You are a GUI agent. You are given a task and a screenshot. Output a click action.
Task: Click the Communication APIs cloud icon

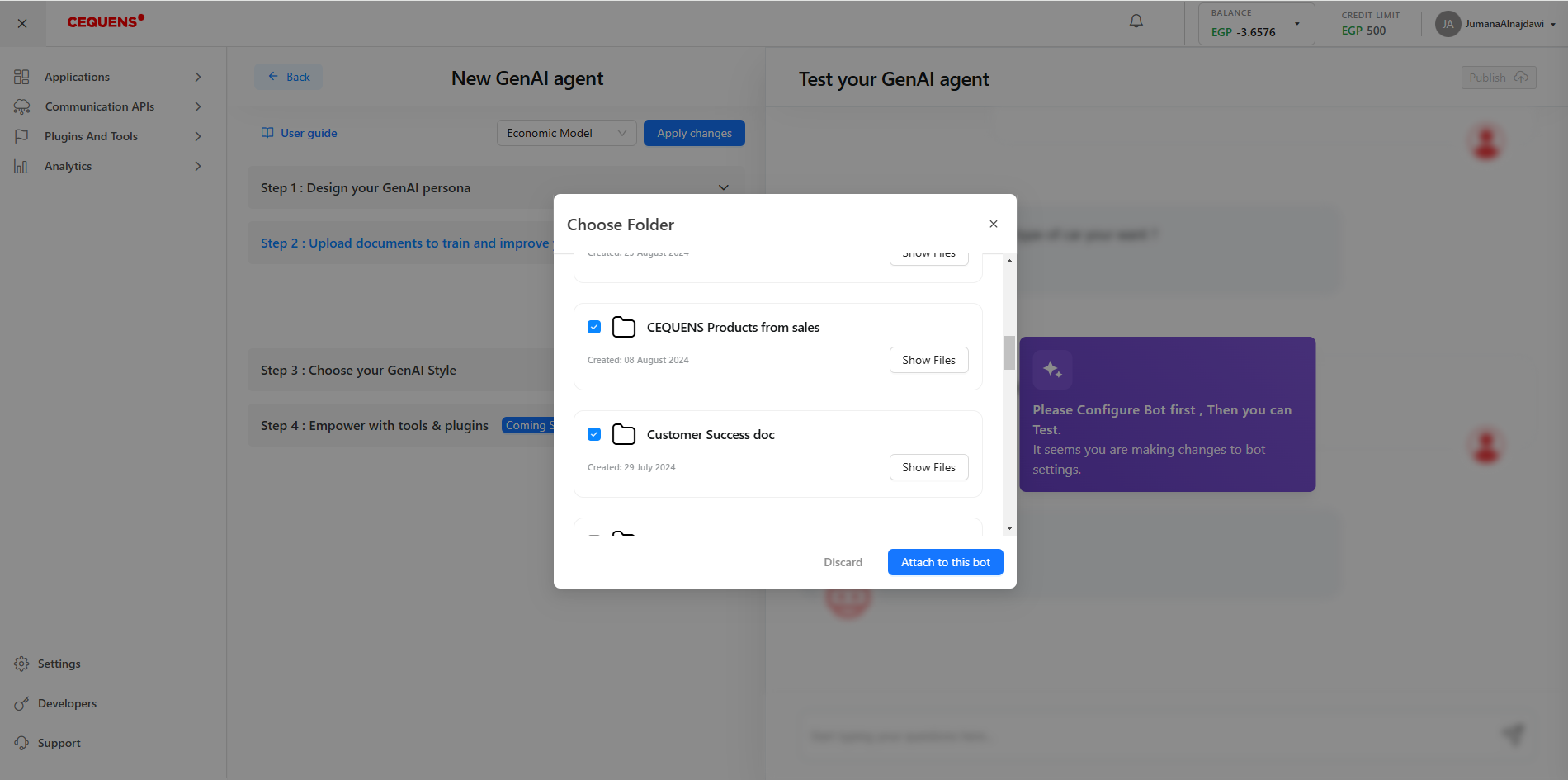point(21,106)
